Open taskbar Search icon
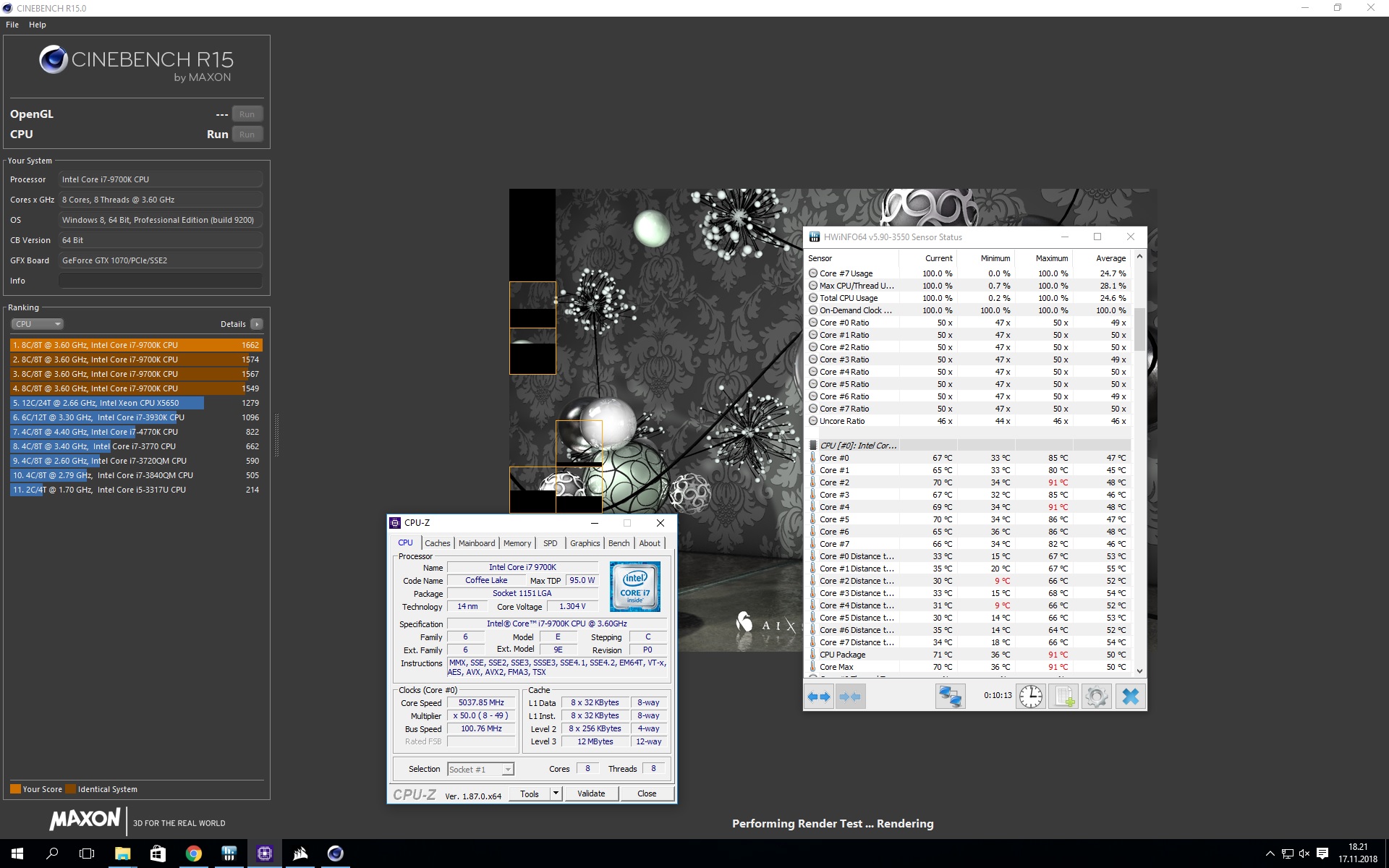Image resolution: width=1389 pixels, height=868 pixels. tap(52, 854)
